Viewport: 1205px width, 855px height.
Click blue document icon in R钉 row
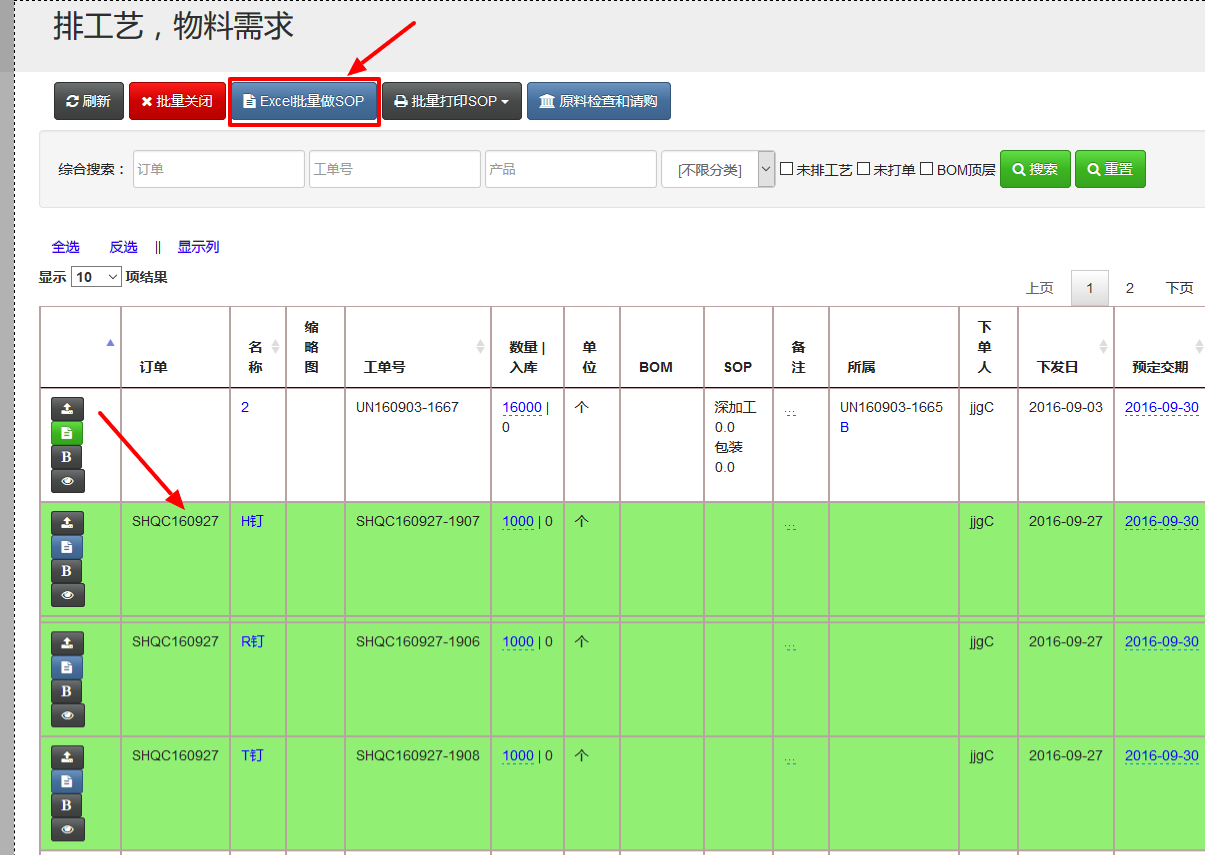coord(67,667)
